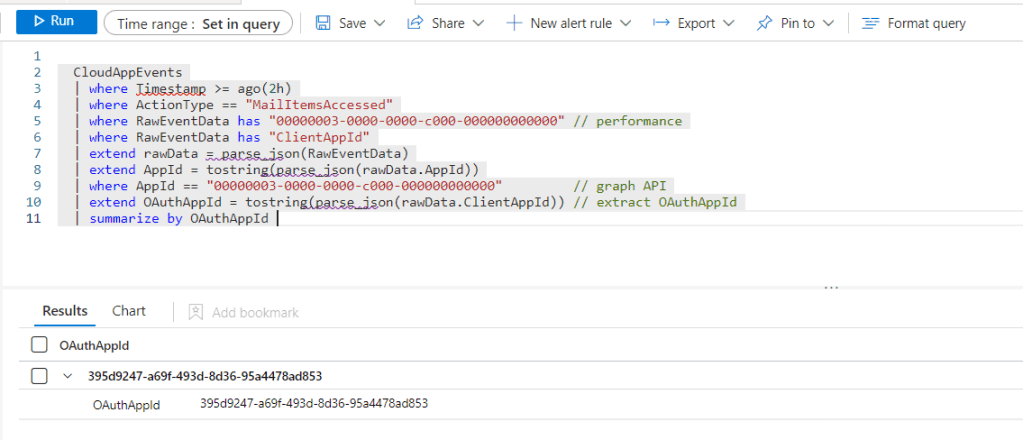Image resolution: width=1023 pixels, height=440 pixels.
Task: Switch to the Chart tab
Action: pos(129,311)
